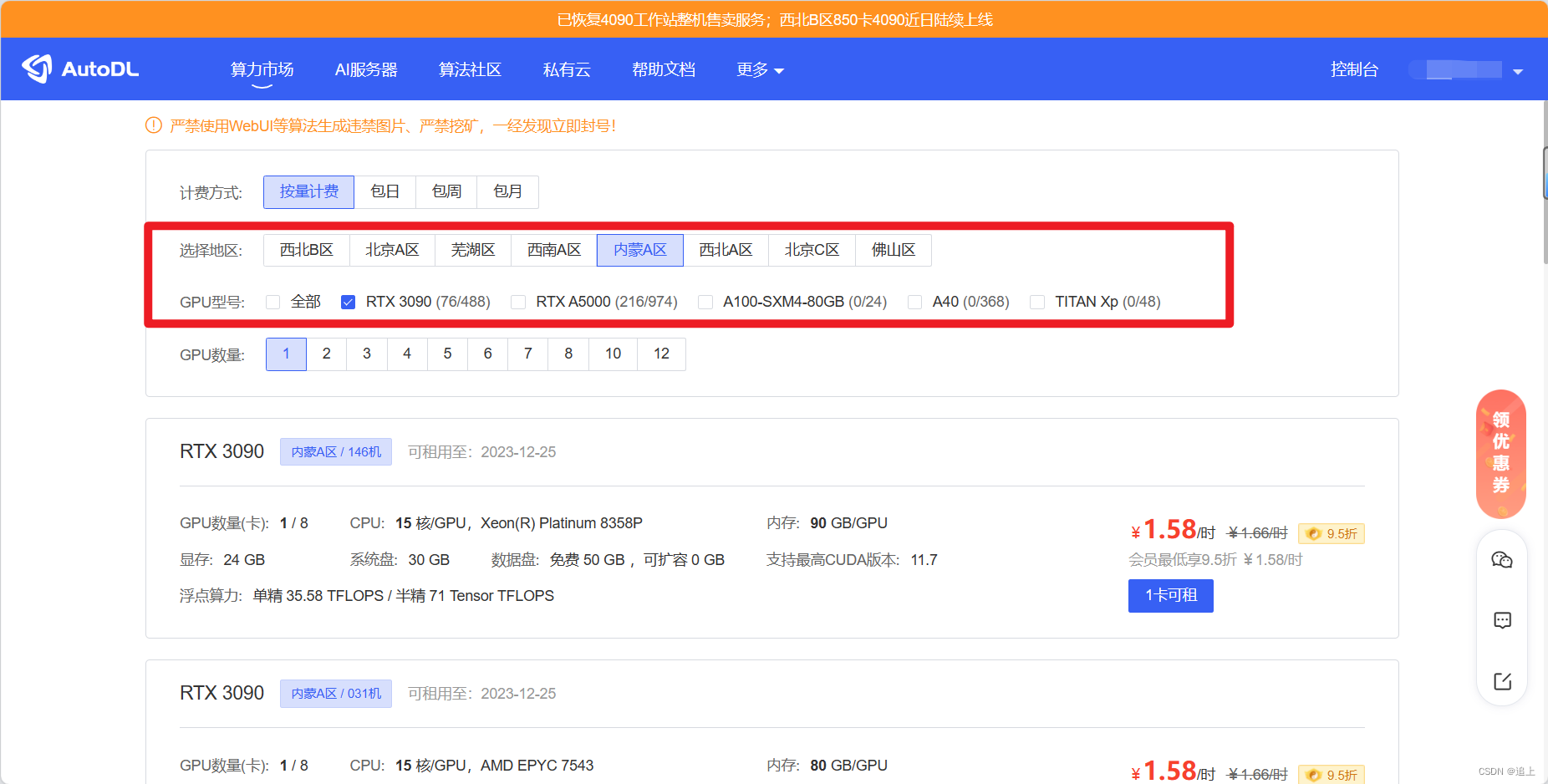Expand the 更多 navigation dropdown

click(760, 69)
